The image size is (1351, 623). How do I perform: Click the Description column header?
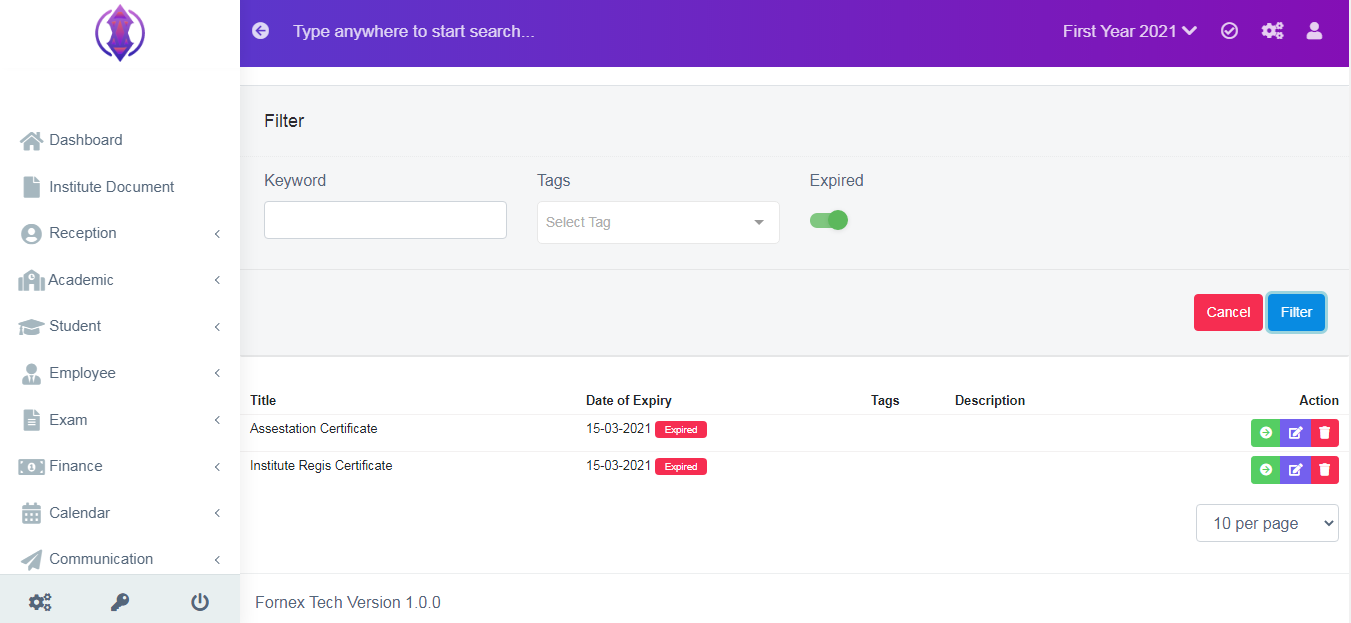click(990, 400)
